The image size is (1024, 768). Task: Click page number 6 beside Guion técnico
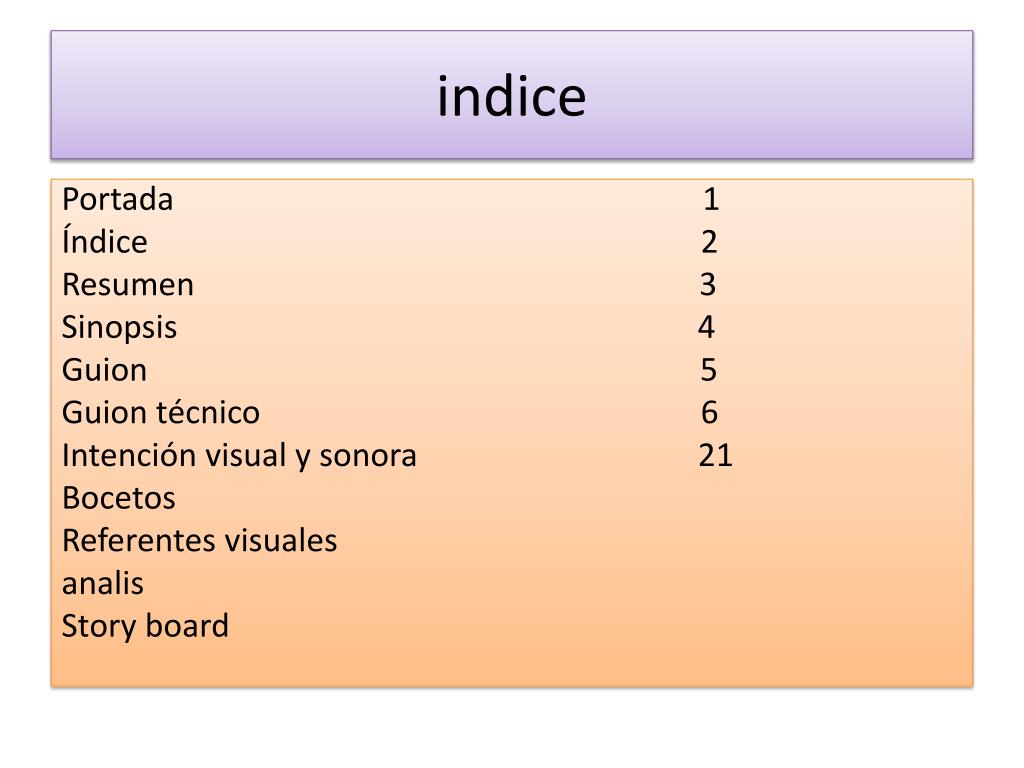coord(710,413)
